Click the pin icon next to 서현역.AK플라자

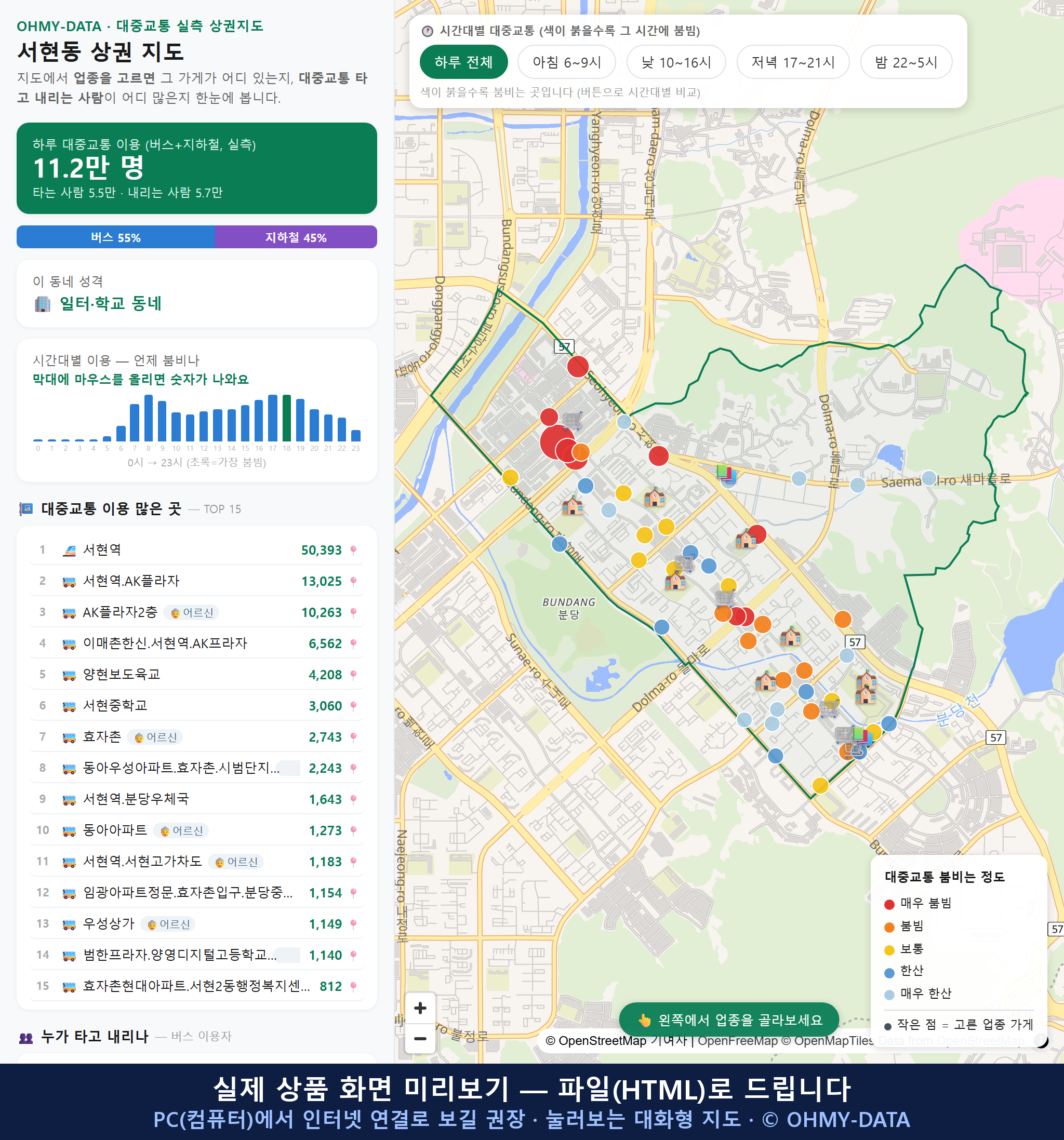(353, 582)
